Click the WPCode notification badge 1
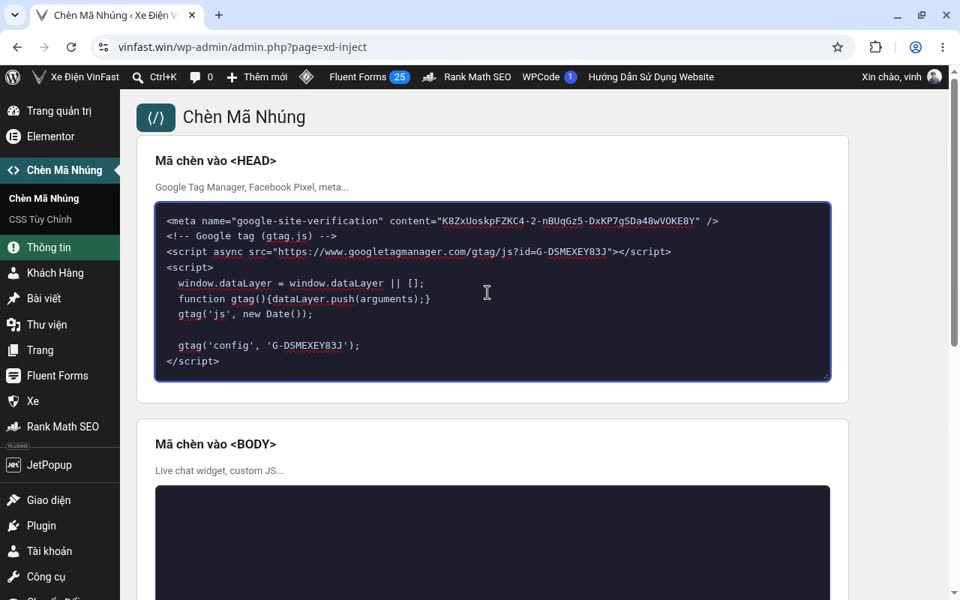The height and width of the screenshot is (600, 960). 570,77
